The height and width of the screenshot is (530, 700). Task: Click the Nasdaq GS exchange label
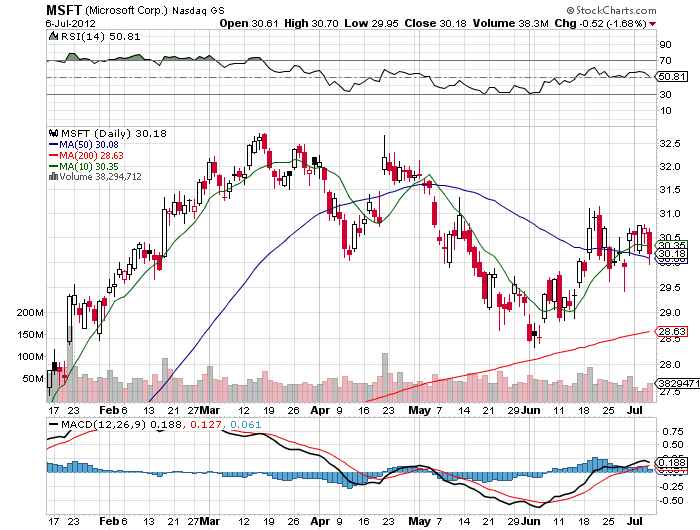coord(198,10)
